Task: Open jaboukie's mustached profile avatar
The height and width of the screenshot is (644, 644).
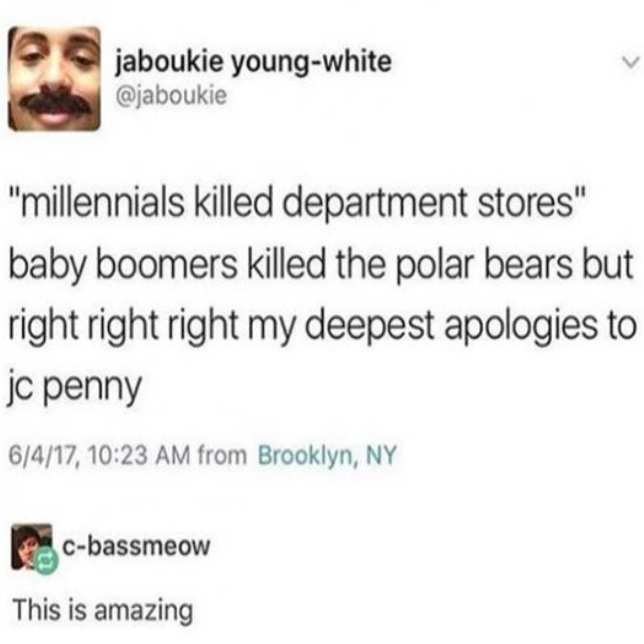Action: [x=54, y=79]
